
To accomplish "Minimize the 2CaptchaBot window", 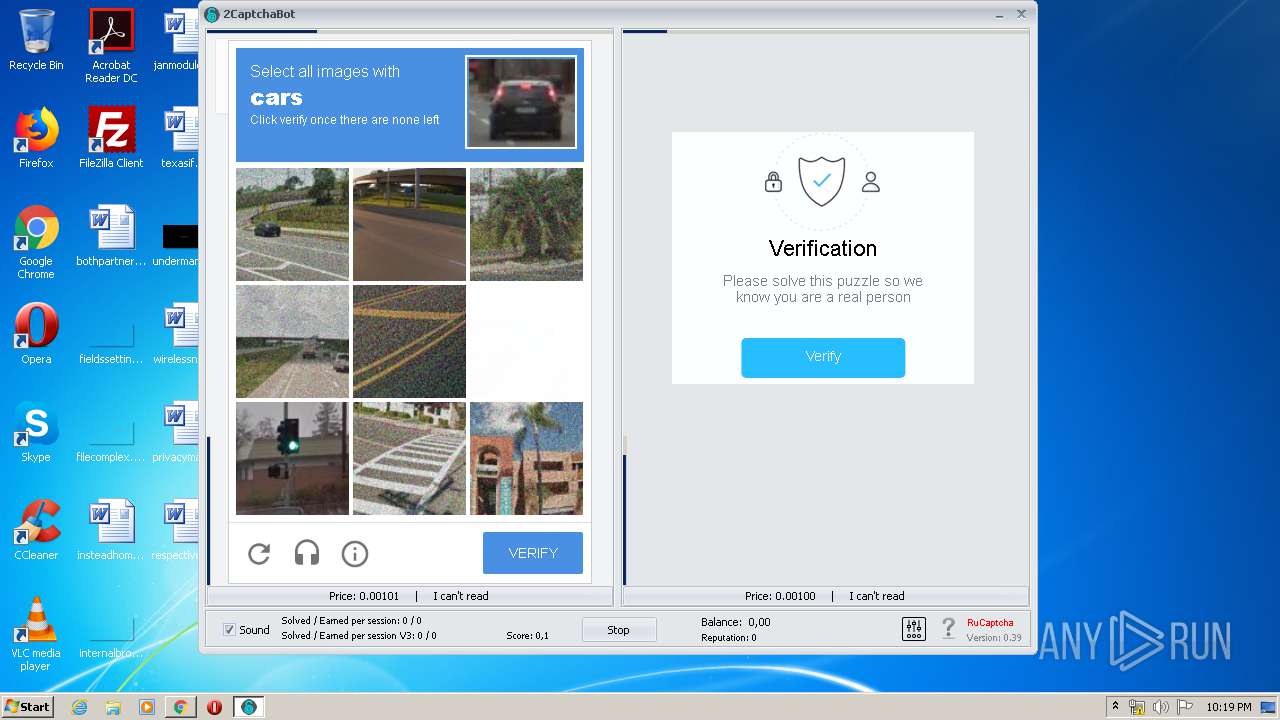I will pos(1000,14).
